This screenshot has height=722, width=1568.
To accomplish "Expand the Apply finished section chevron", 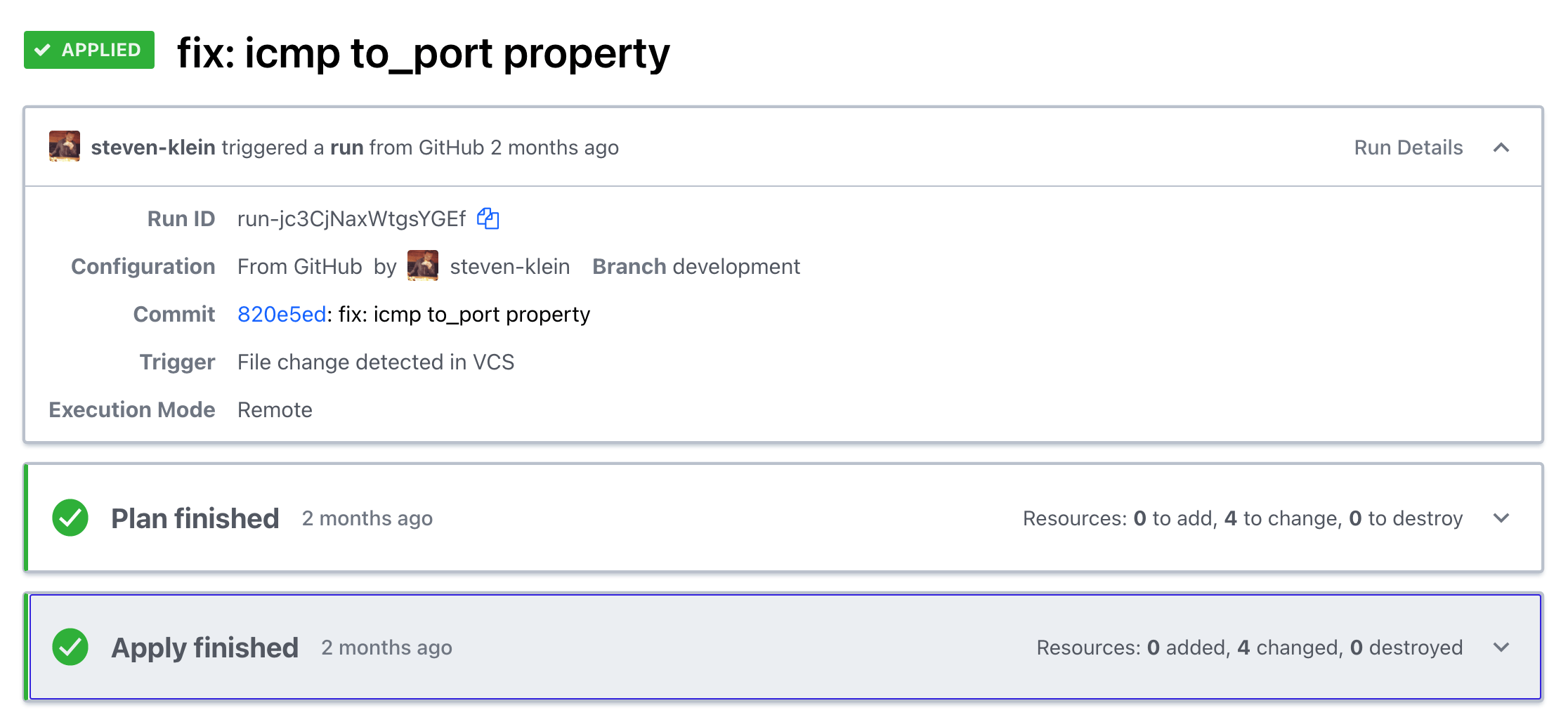I will 1501,647.
